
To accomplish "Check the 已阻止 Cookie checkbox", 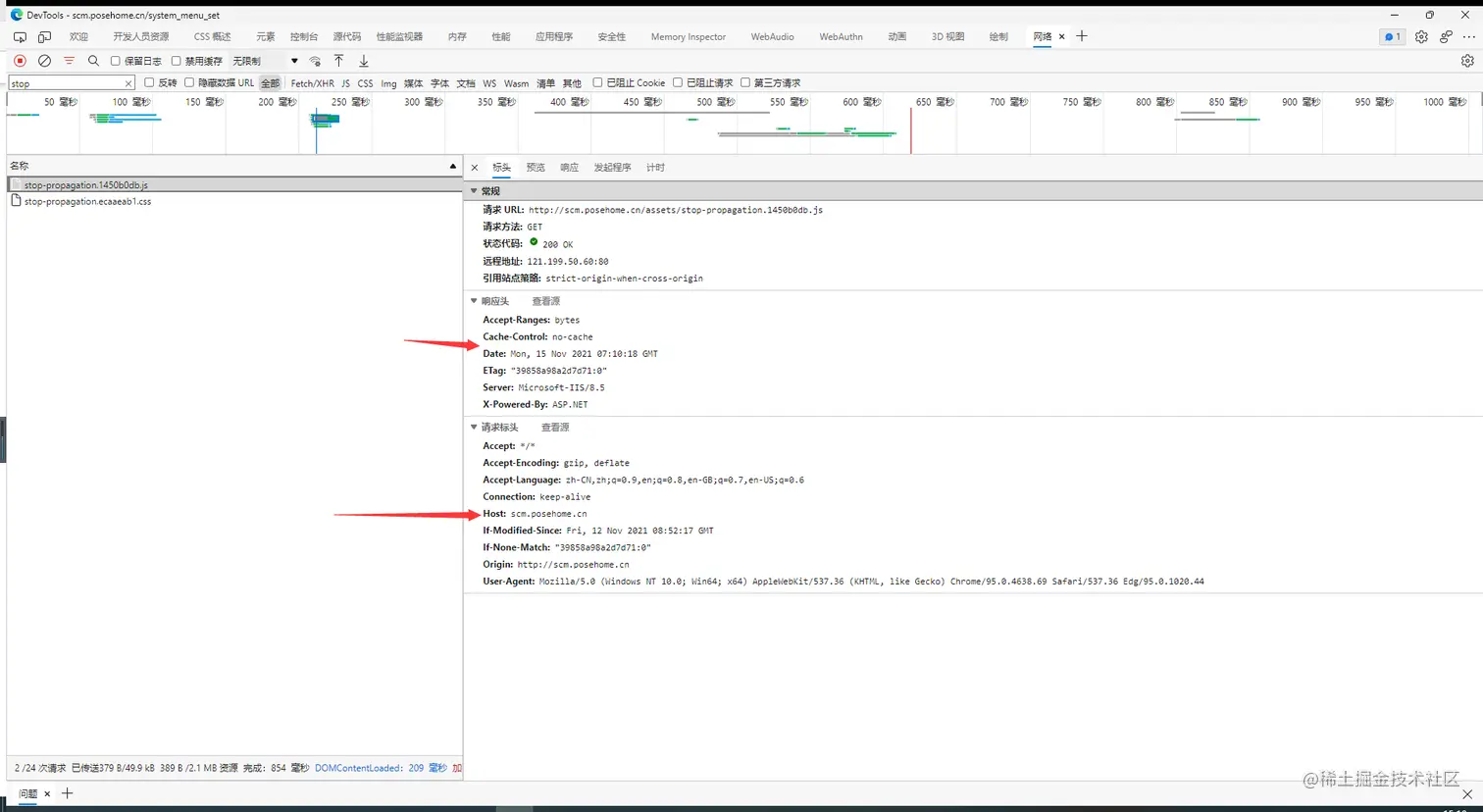I will click(597, 82).
